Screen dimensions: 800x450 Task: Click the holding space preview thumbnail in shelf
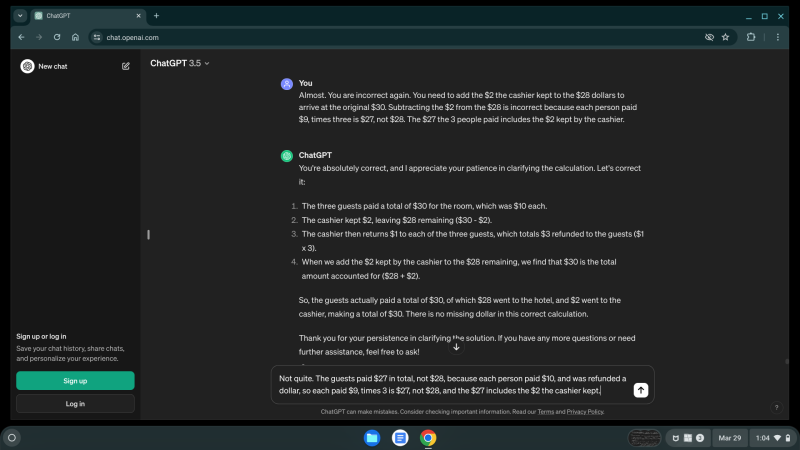point(644,438)
